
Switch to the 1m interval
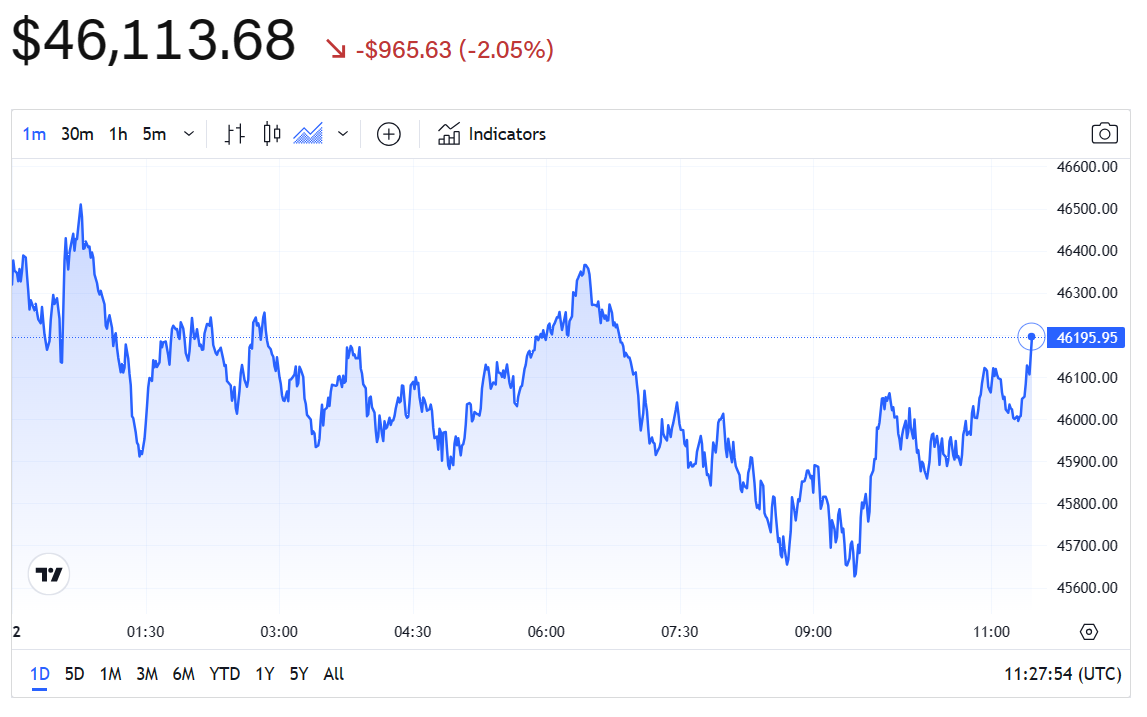[35, 134]
